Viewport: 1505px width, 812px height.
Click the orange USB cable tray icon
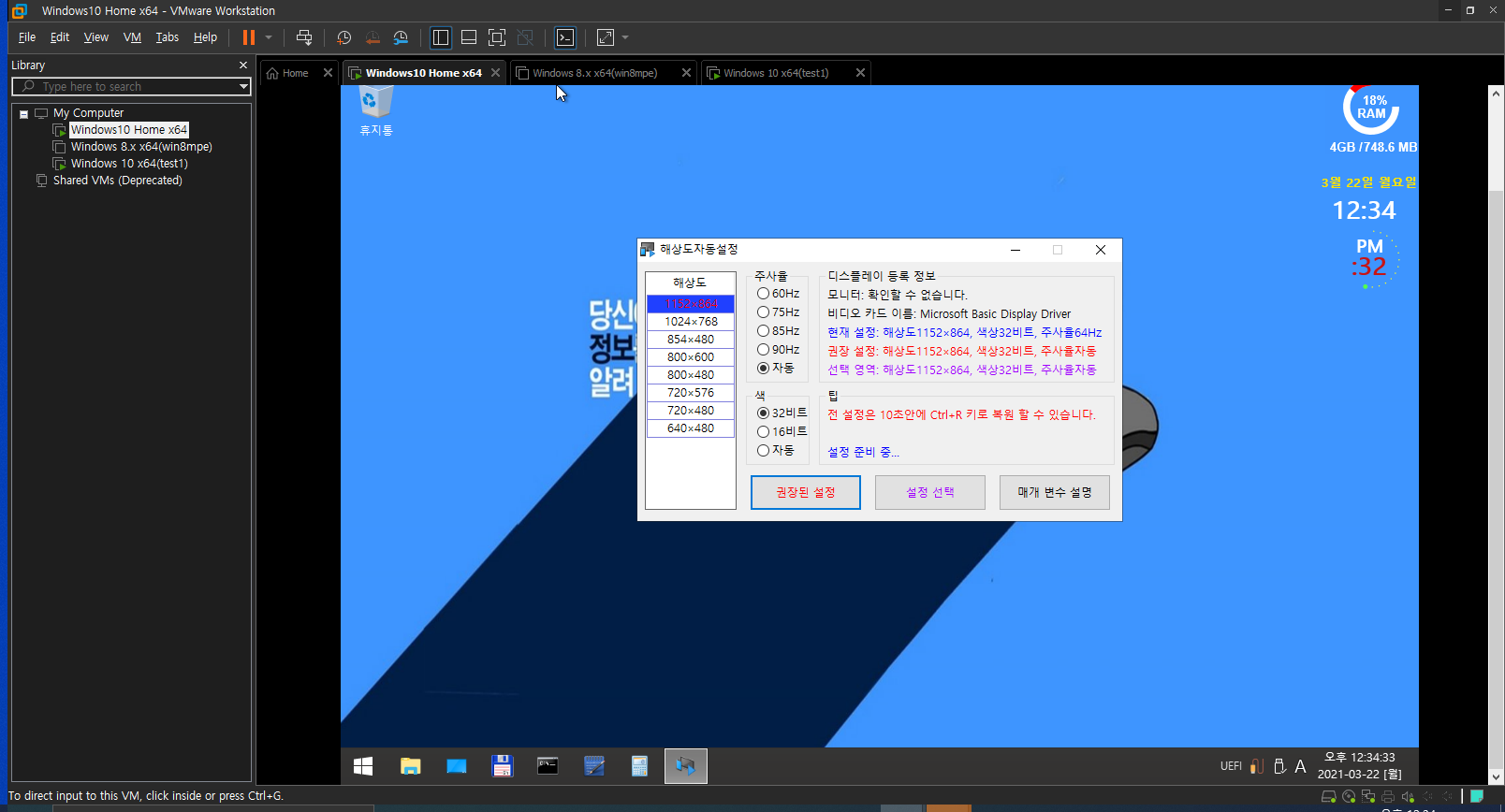(x=1257, y=766)
